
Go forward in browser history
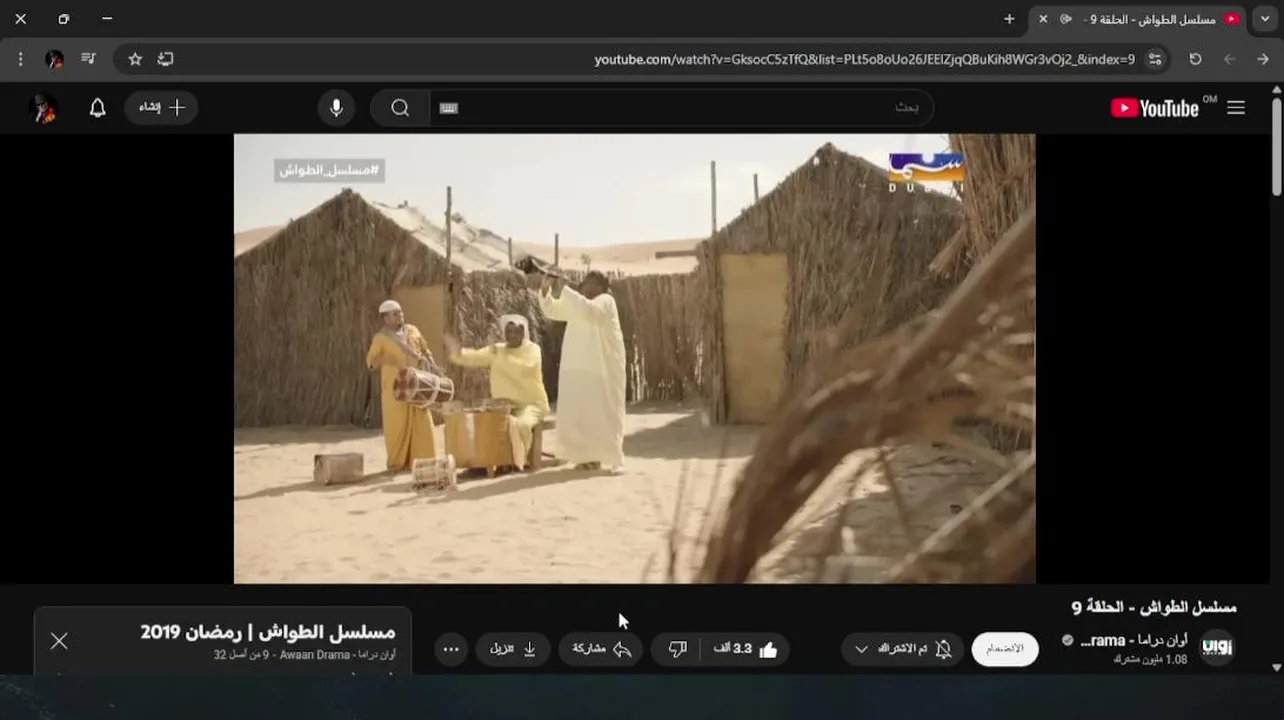1229,59
